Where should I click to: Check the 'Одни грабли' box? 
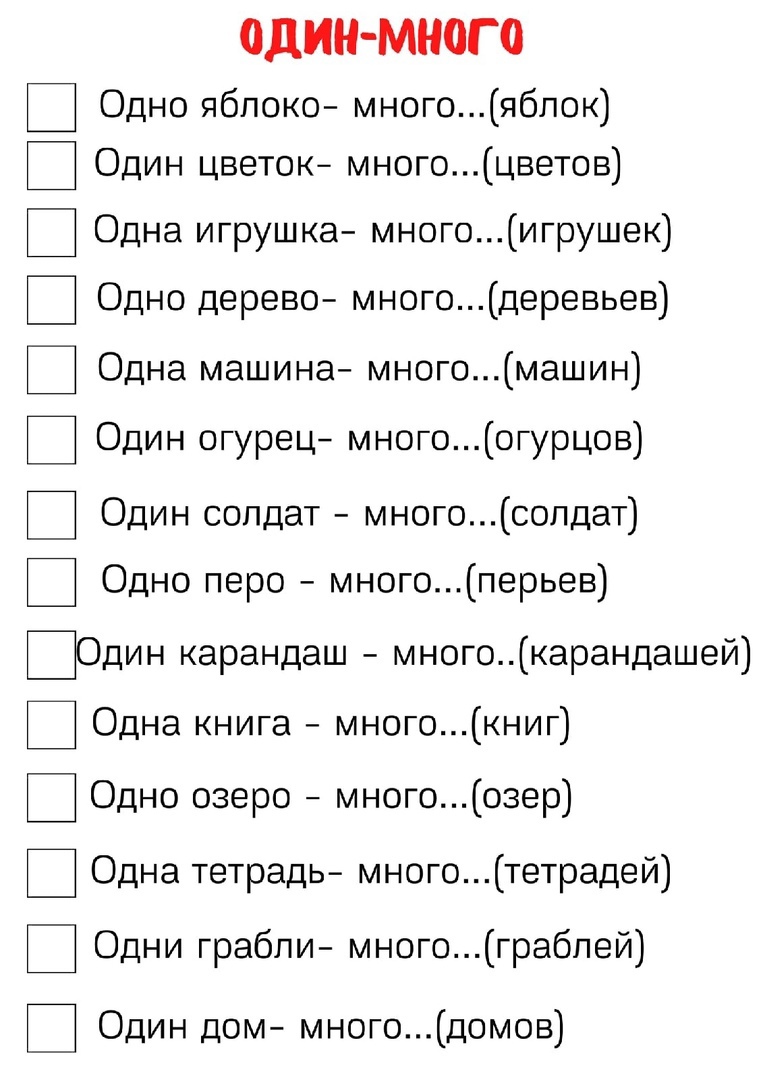click(x=51, y=948)
